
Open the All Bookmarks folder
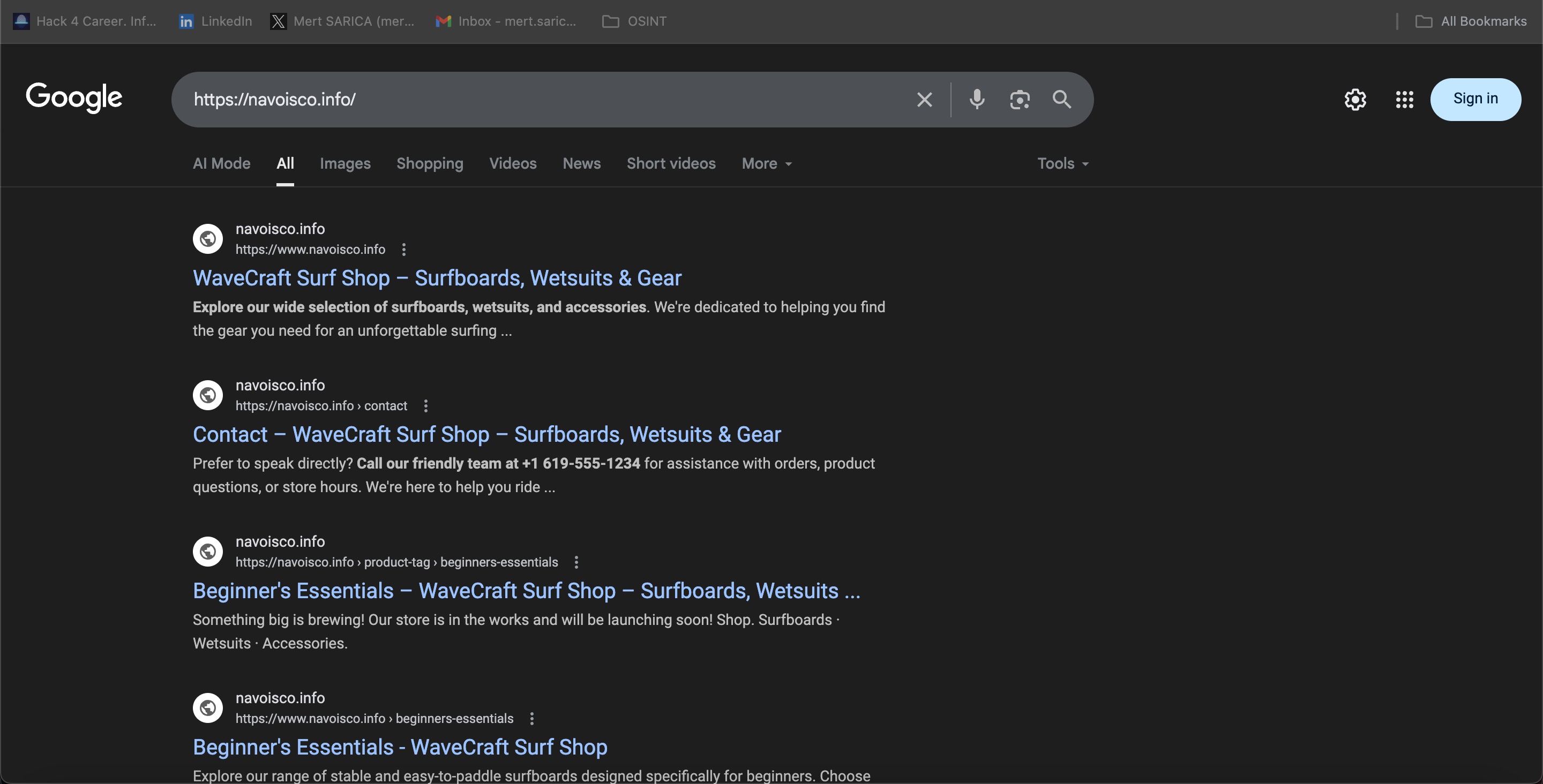tap(1471, 21)
